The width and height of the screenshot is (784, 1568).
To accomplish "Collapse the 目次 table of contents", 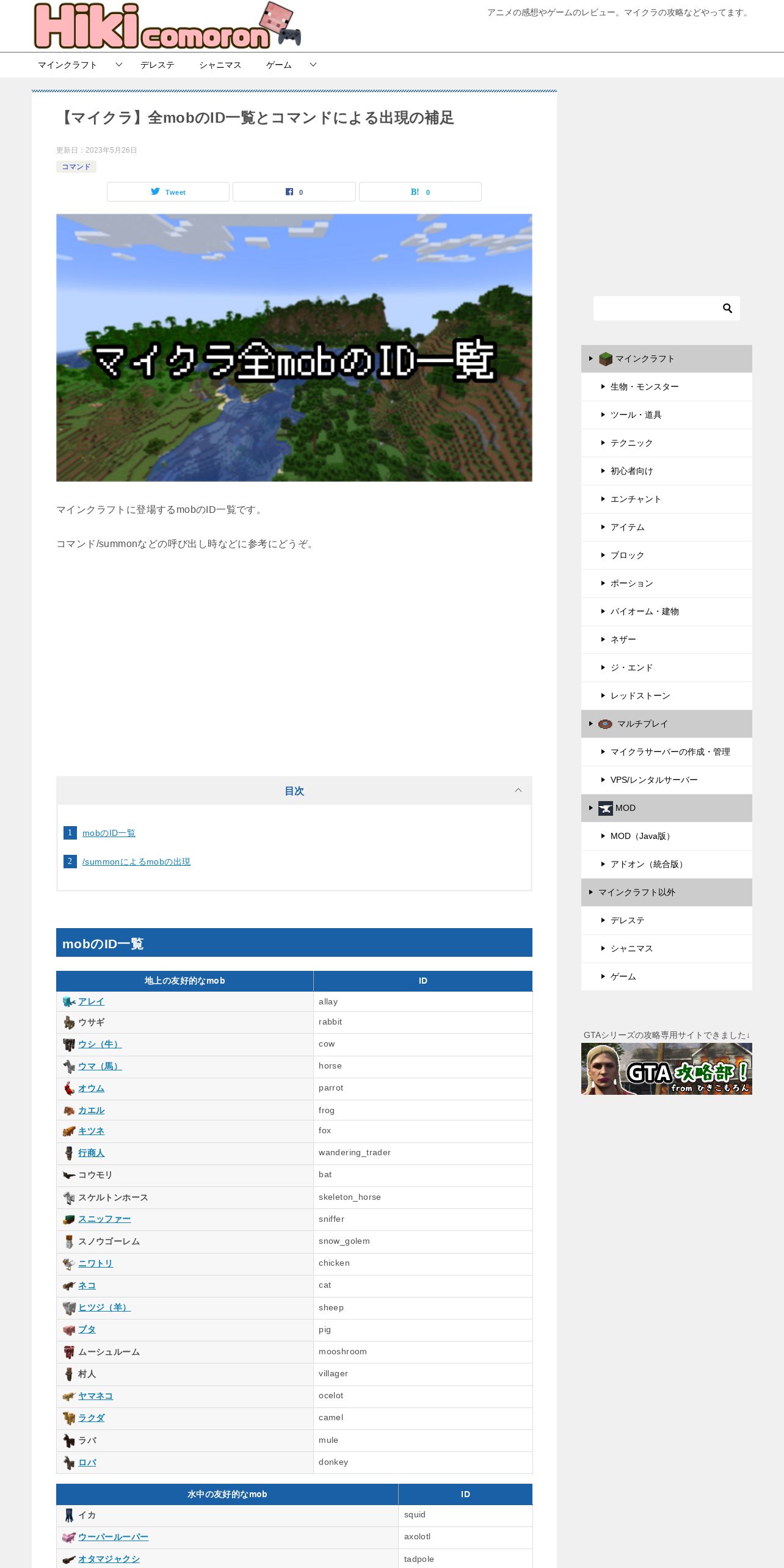I will [518, 791].
